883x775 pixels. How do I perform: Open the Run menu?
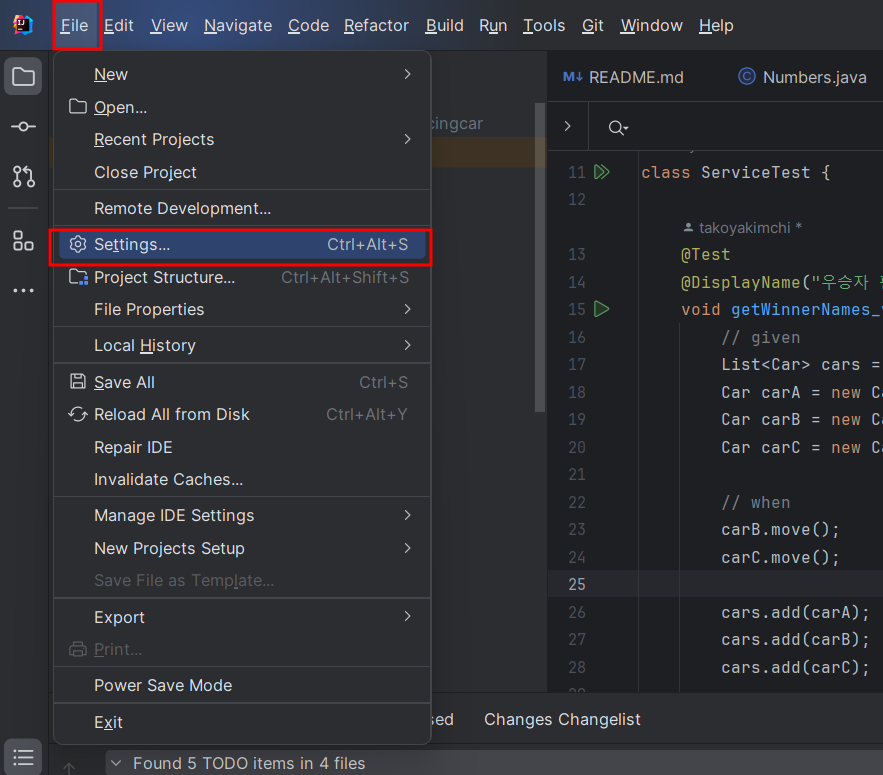coord(493,25)
